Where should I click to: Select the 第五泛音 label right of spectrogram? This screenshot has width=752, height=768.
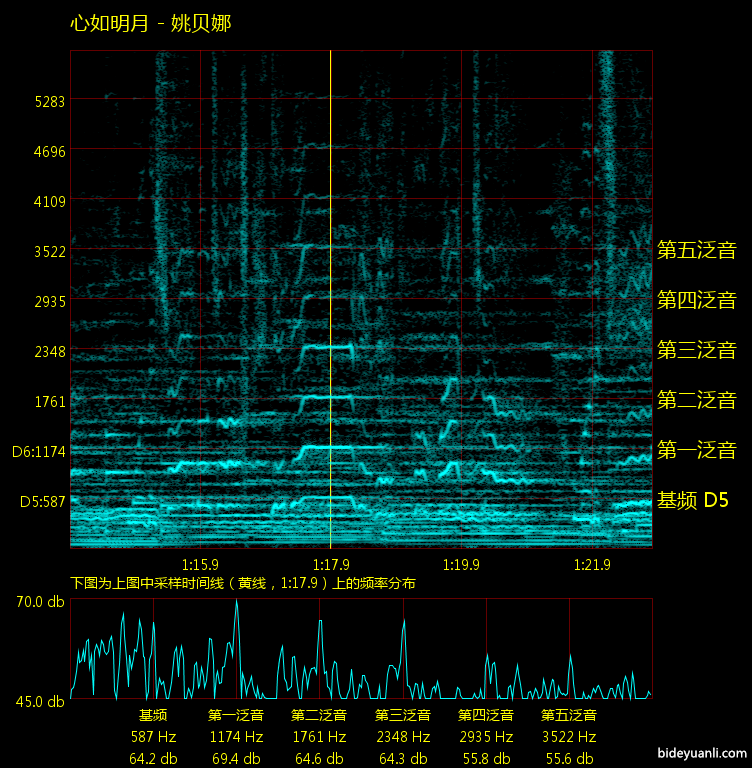(696, 250)
